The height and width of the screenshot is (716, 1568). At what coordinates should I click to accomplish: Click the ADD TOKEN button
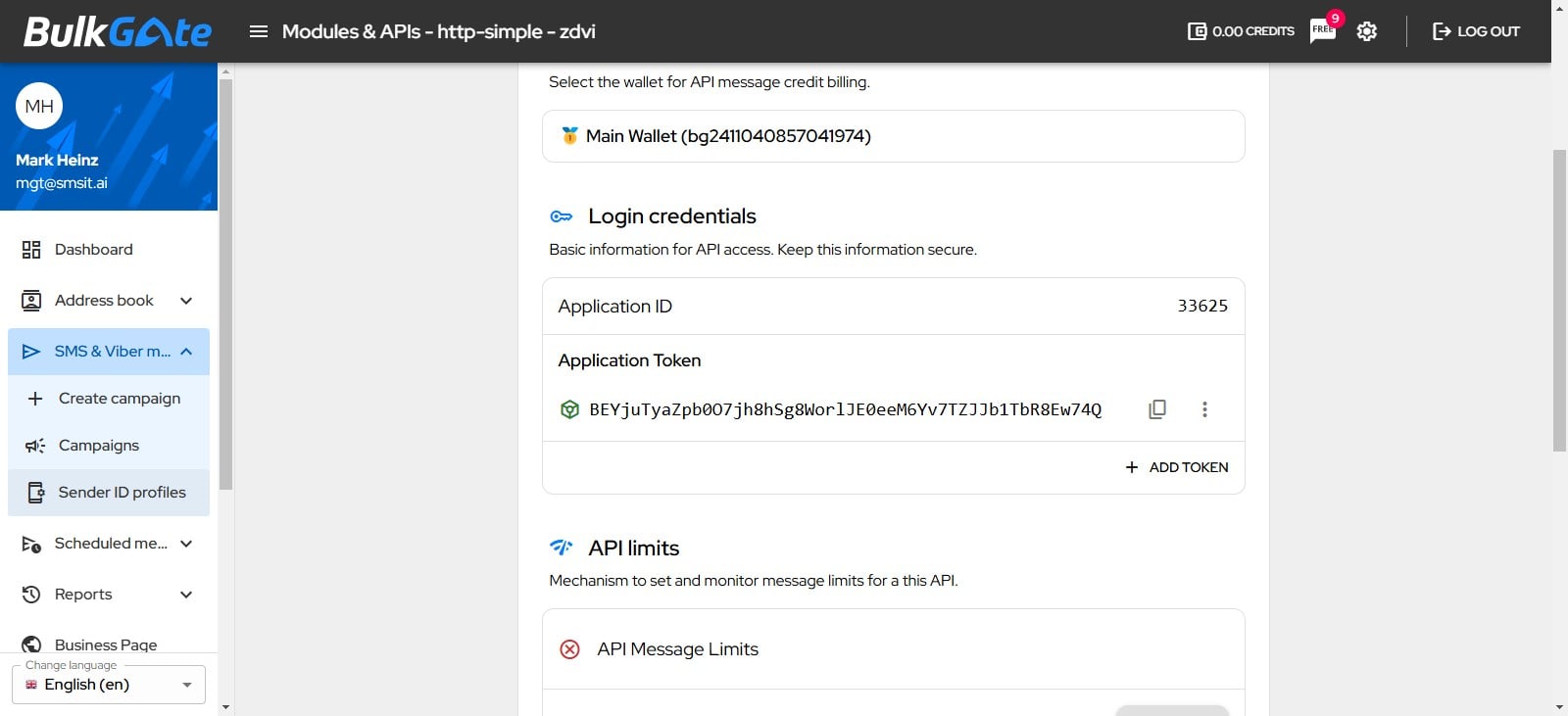[1177, 467]
